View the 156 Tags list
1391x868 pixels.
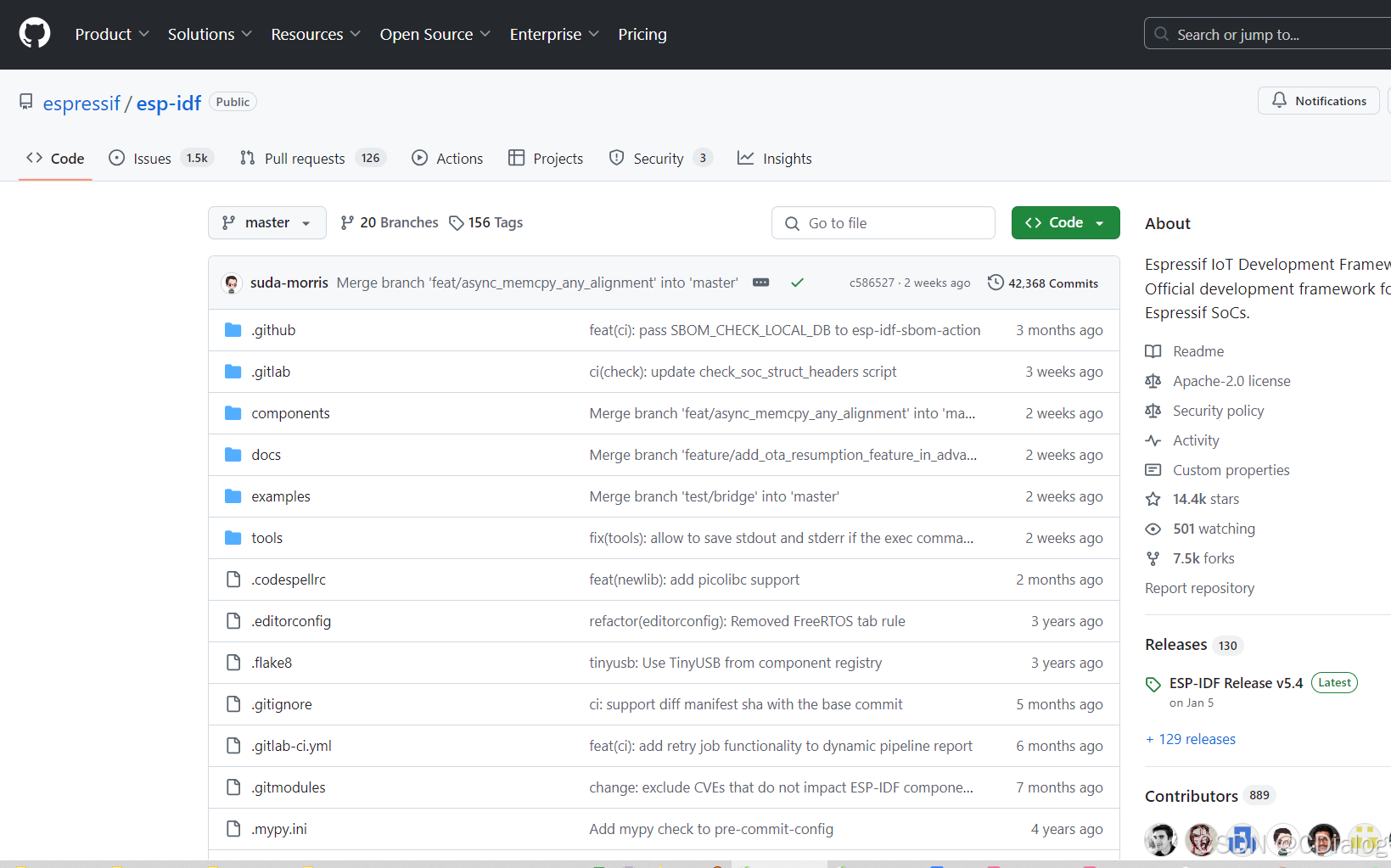486,222
